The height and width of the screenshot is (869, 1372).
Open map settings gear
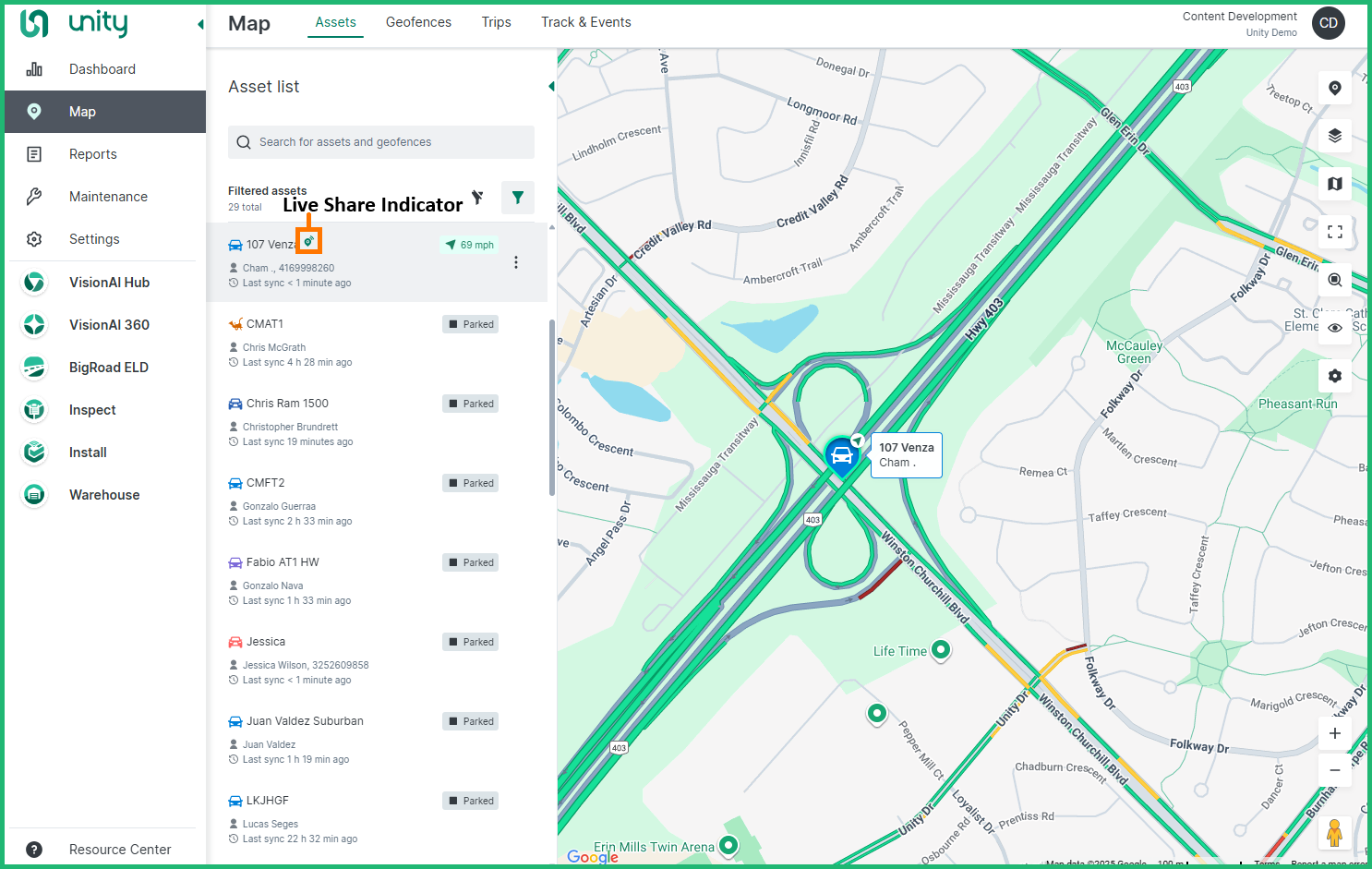1334,376
